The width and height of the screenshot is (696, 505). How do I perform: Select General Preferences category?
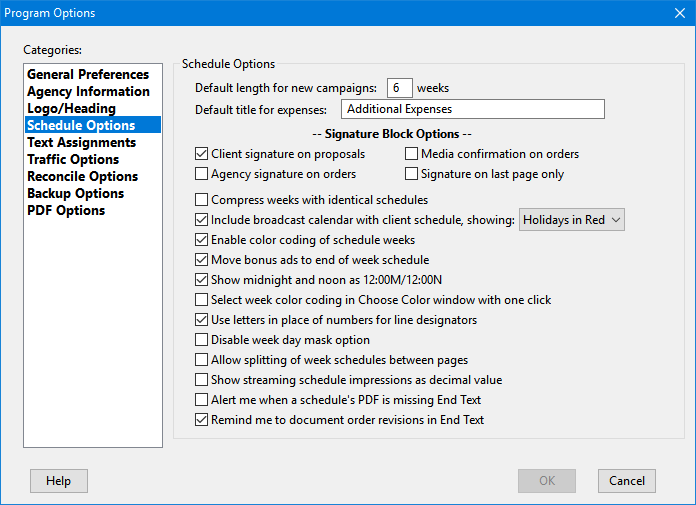(x=88, y=75)
